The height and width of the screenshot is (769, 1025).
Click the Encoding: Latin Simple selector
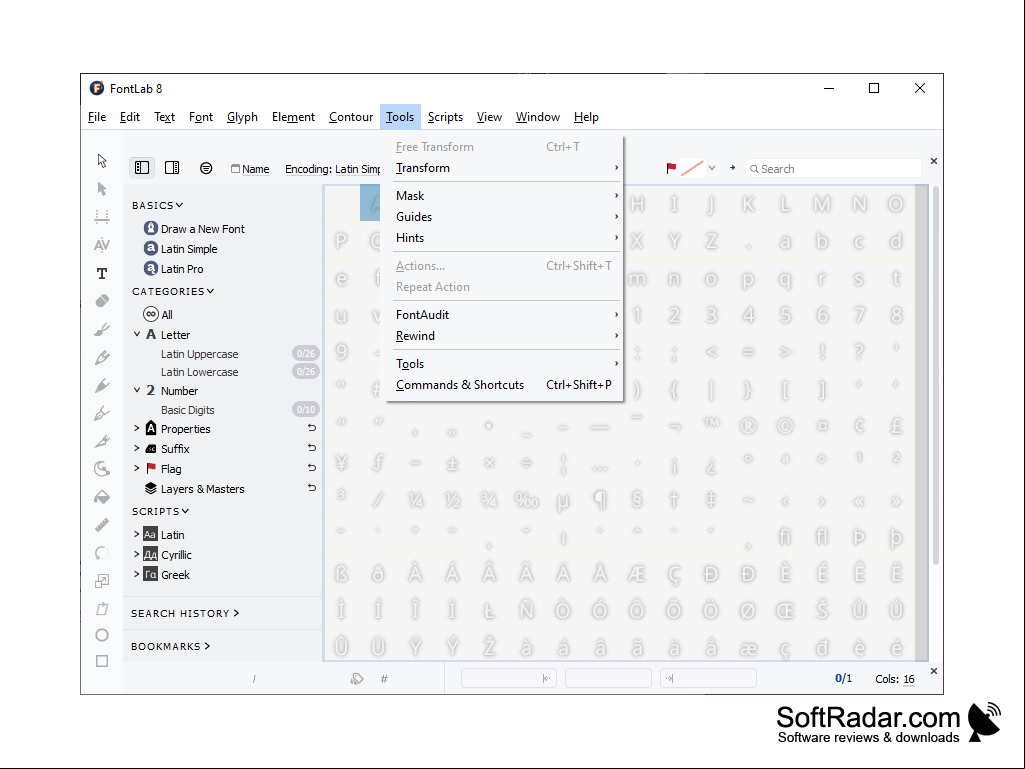click(x=333, y=169)
